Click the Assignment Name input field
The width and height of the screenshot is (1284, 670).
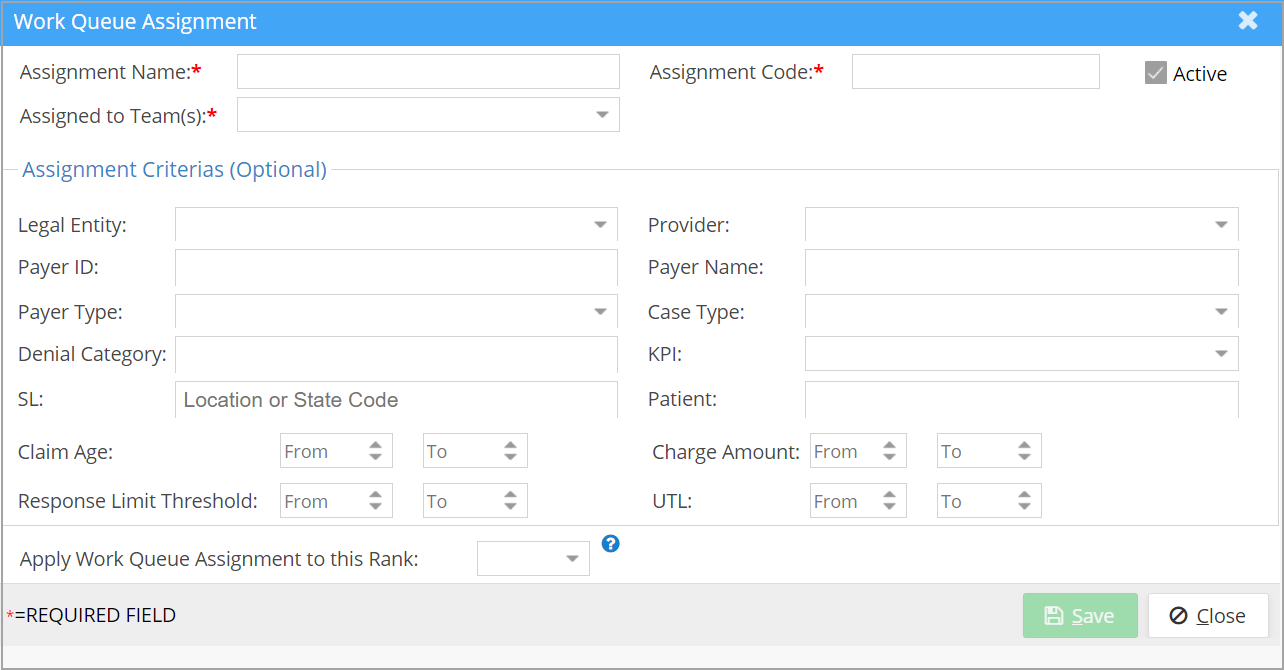428,72
